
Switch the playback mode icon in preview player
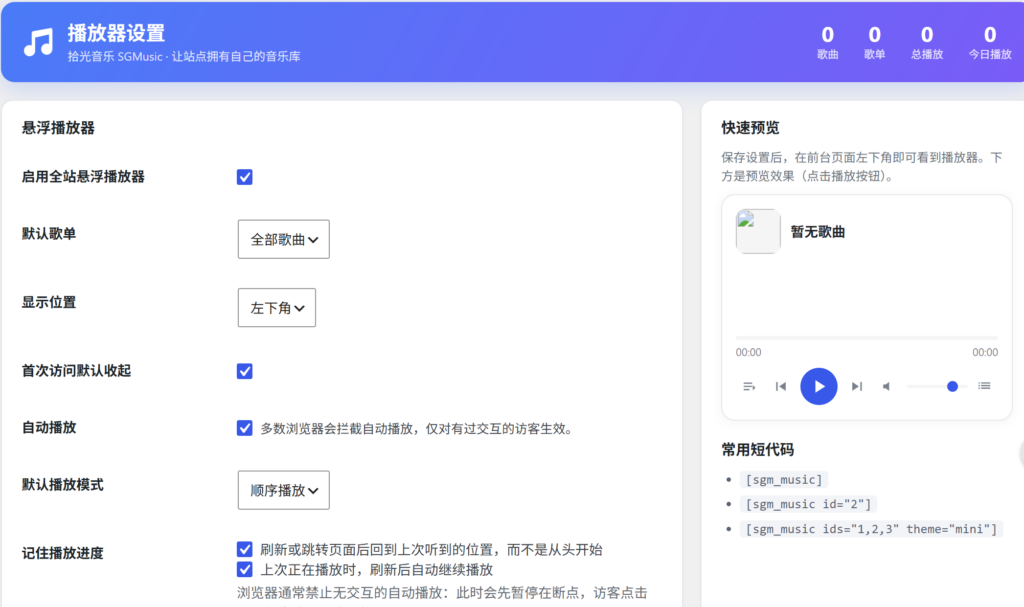pos(749,386)
